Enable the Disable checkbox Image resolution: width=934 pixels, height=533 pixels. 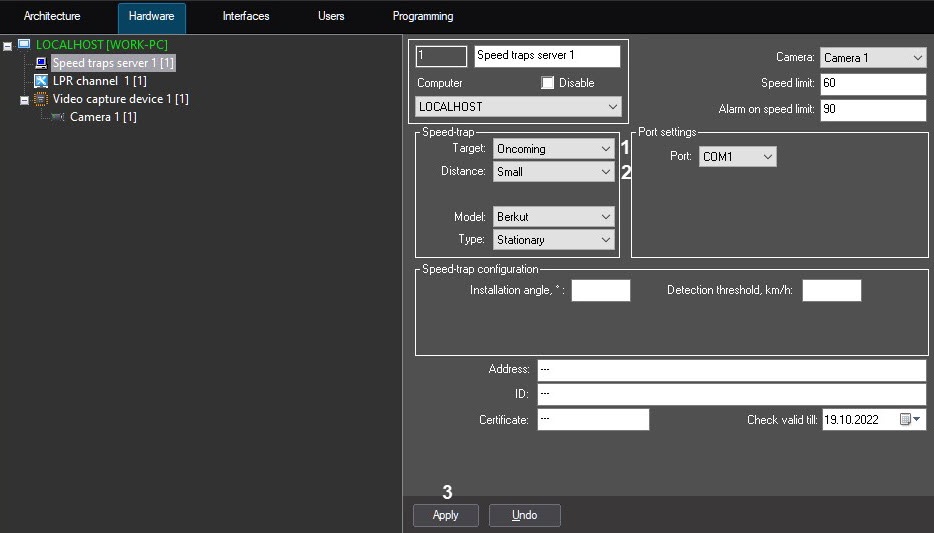coord(548,83)
